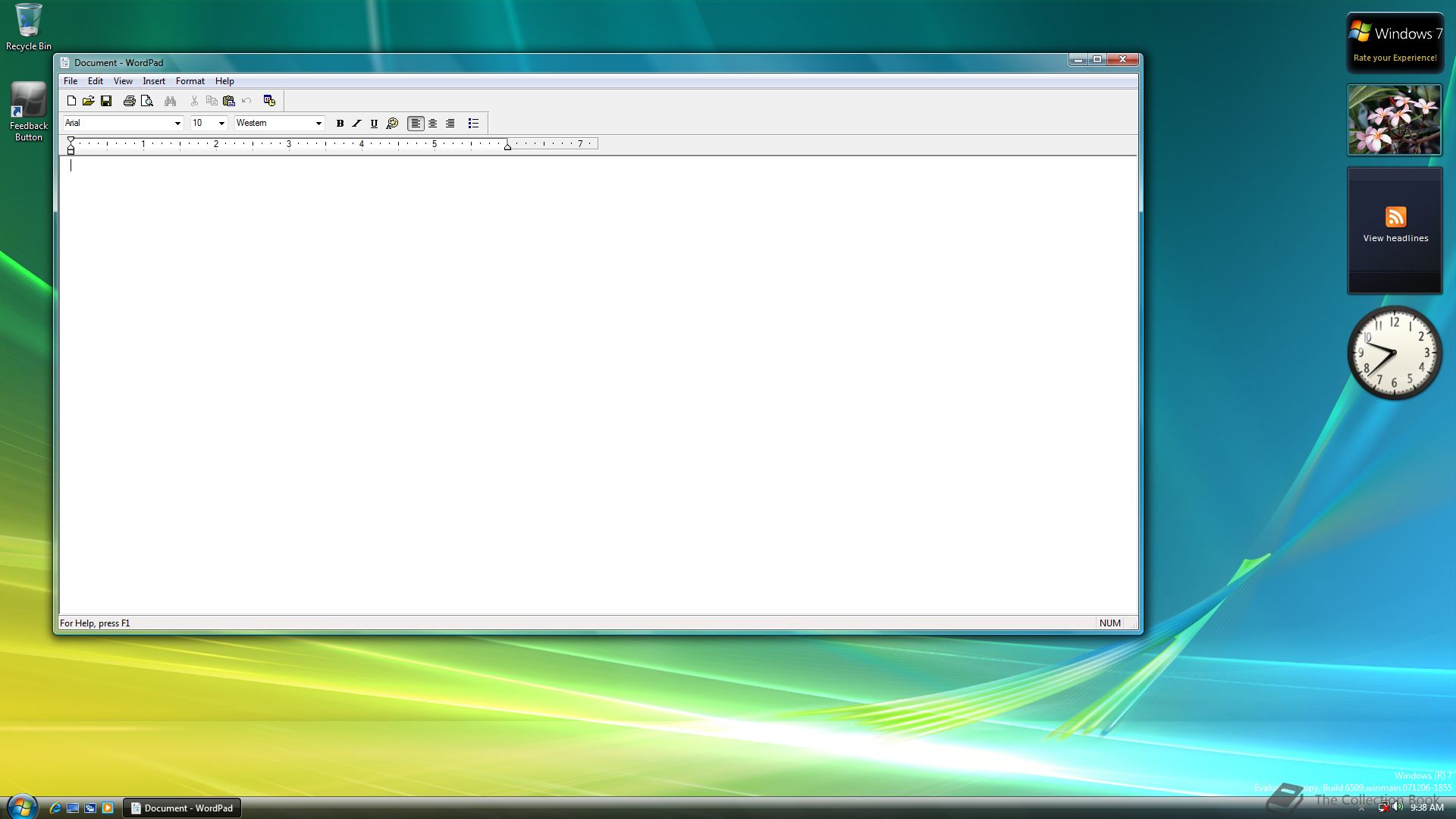Viewport: 1456px width, 819px height.
Task: Open the File menu
Action: pos(71,81)
